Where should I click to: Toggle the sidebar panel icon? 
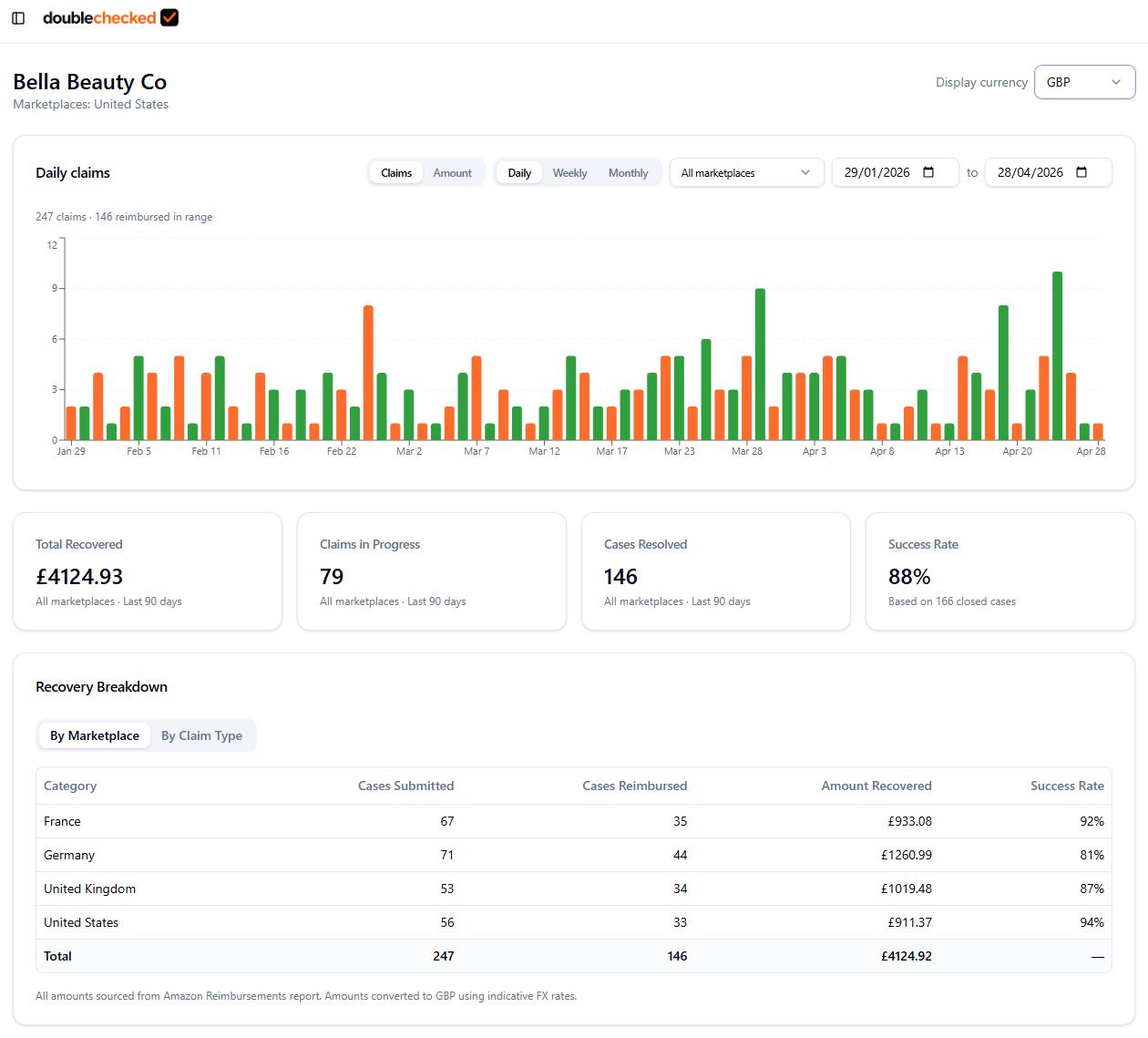[18, 18]
